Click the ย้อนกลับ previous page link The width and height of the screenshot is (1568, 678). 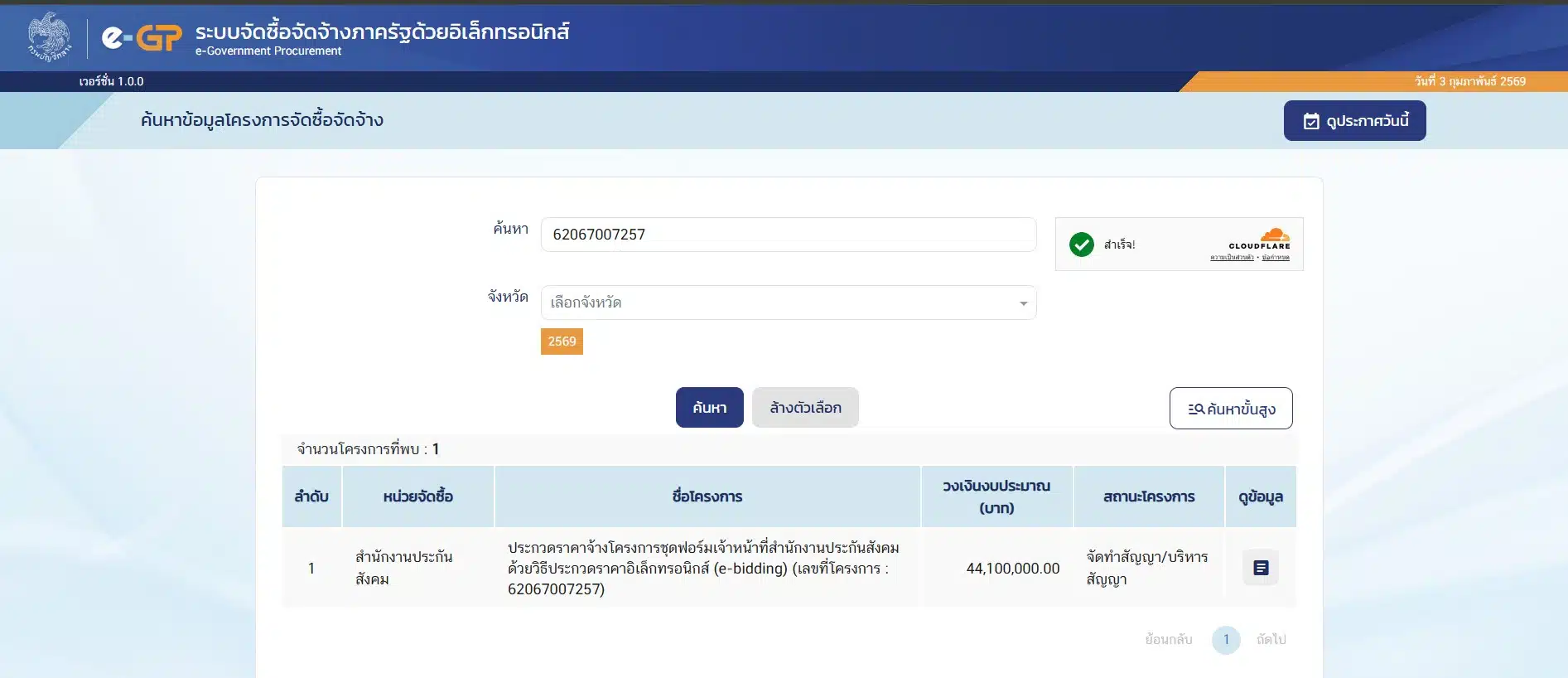pos(1169,640)
